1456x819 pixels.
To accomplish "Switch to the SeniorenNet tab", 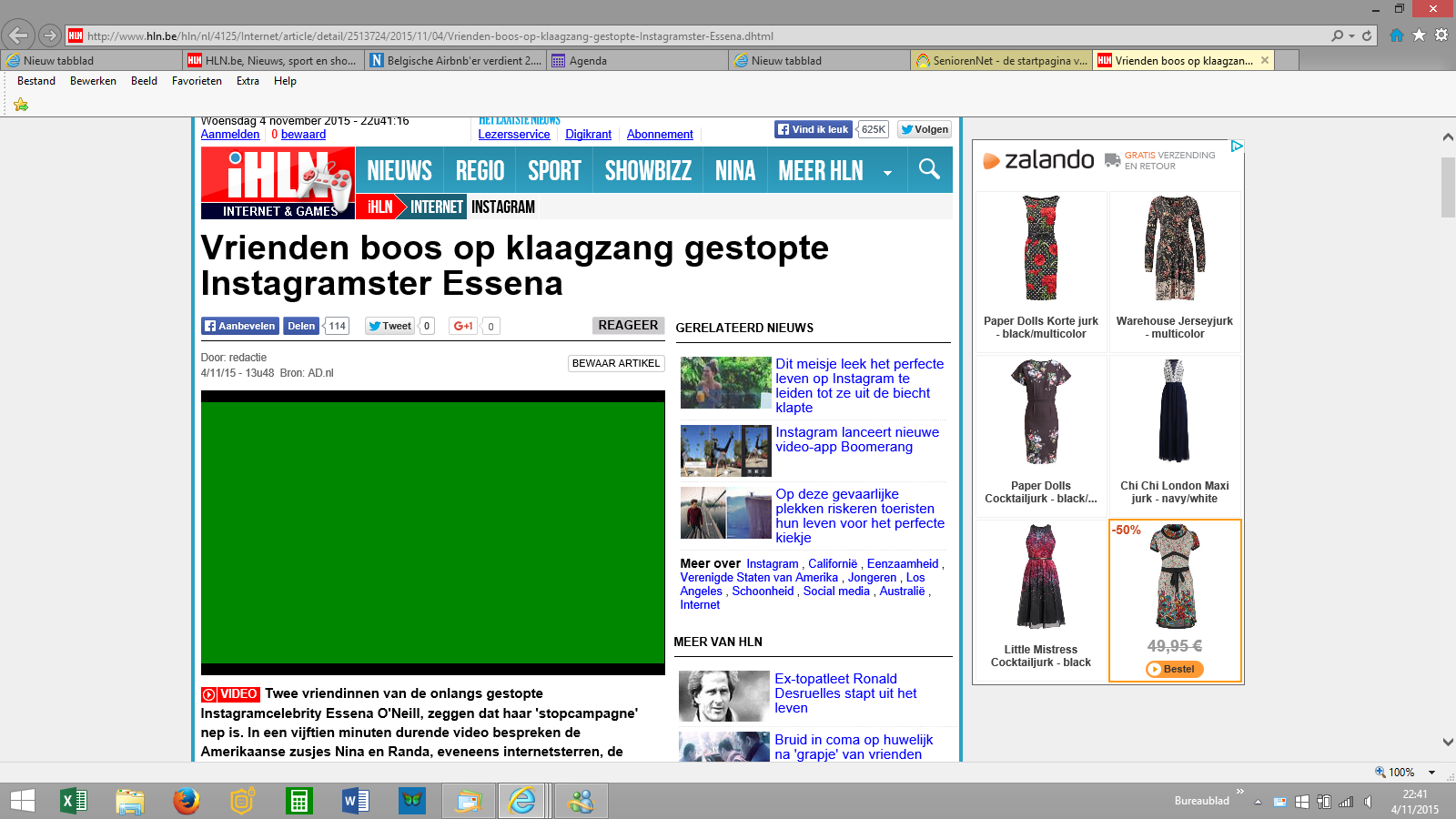I will click(x=1001, y=61).
